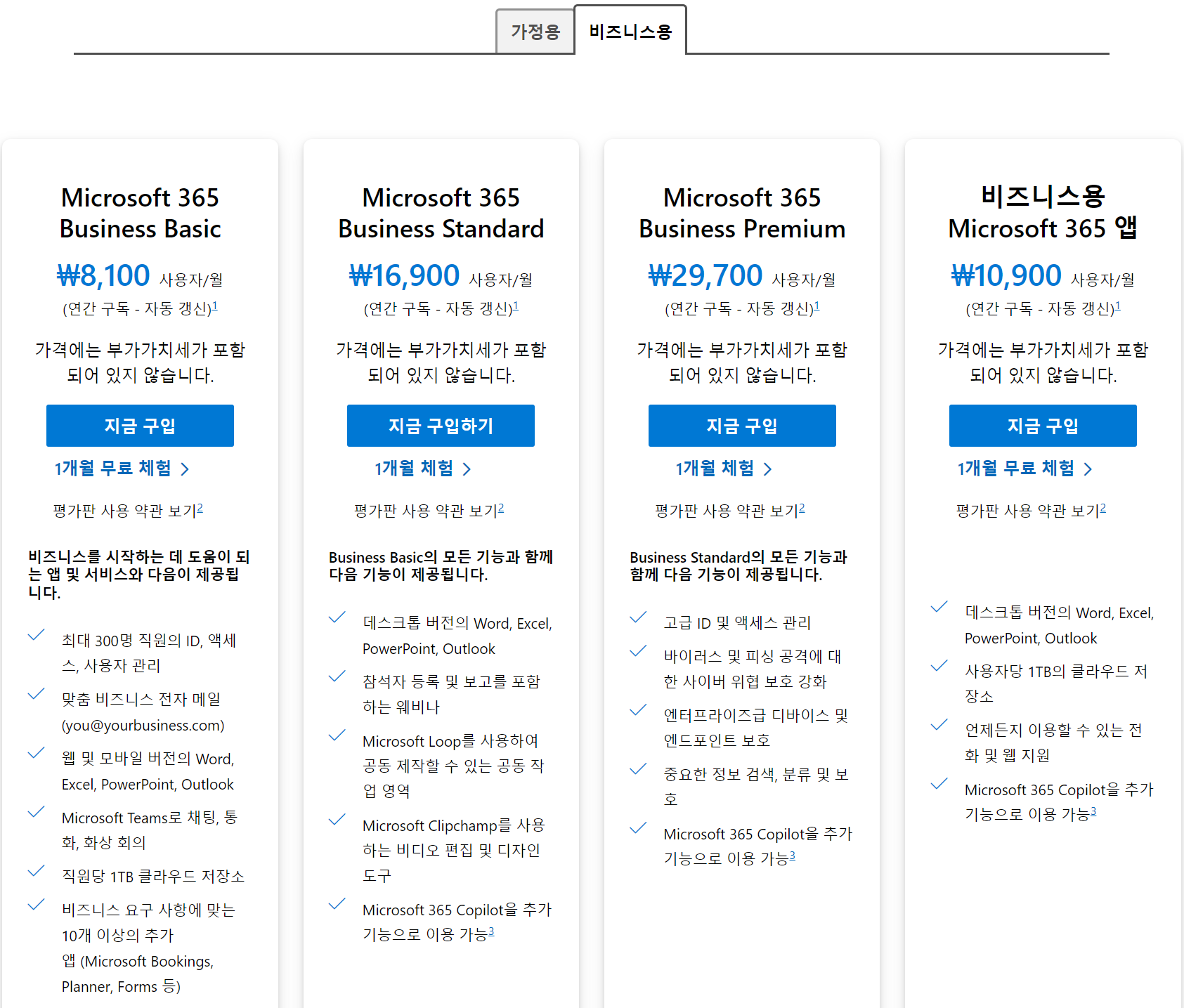Switch to the 가정용 tab
The height and width of the screenshot is (1008, 1184).
pyautogui.click(x=535, y=32)
